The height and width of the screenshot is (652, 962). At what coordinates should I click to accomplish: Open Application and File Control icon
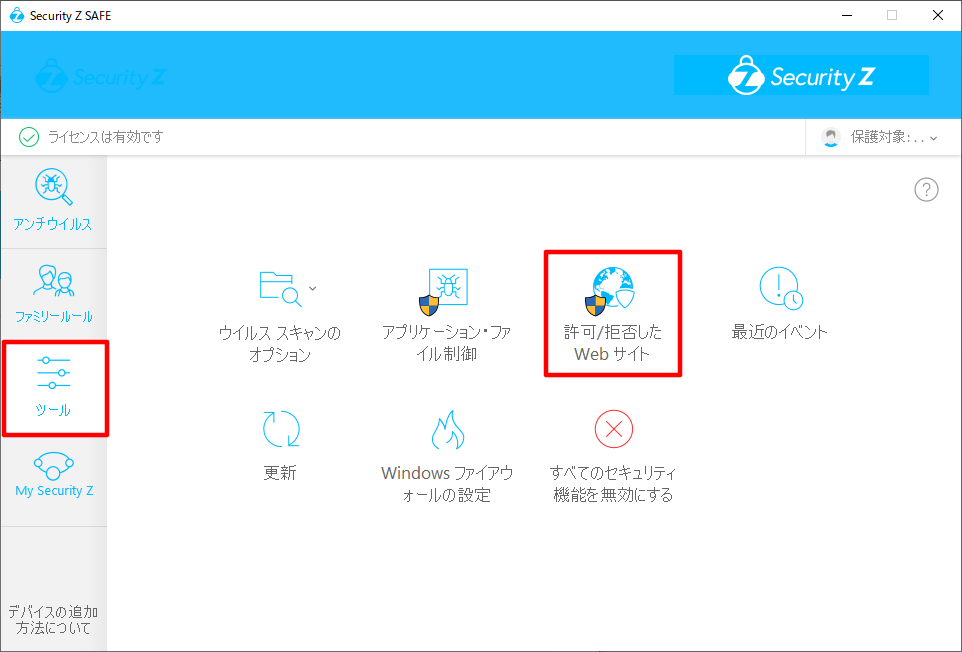point(444,290)
